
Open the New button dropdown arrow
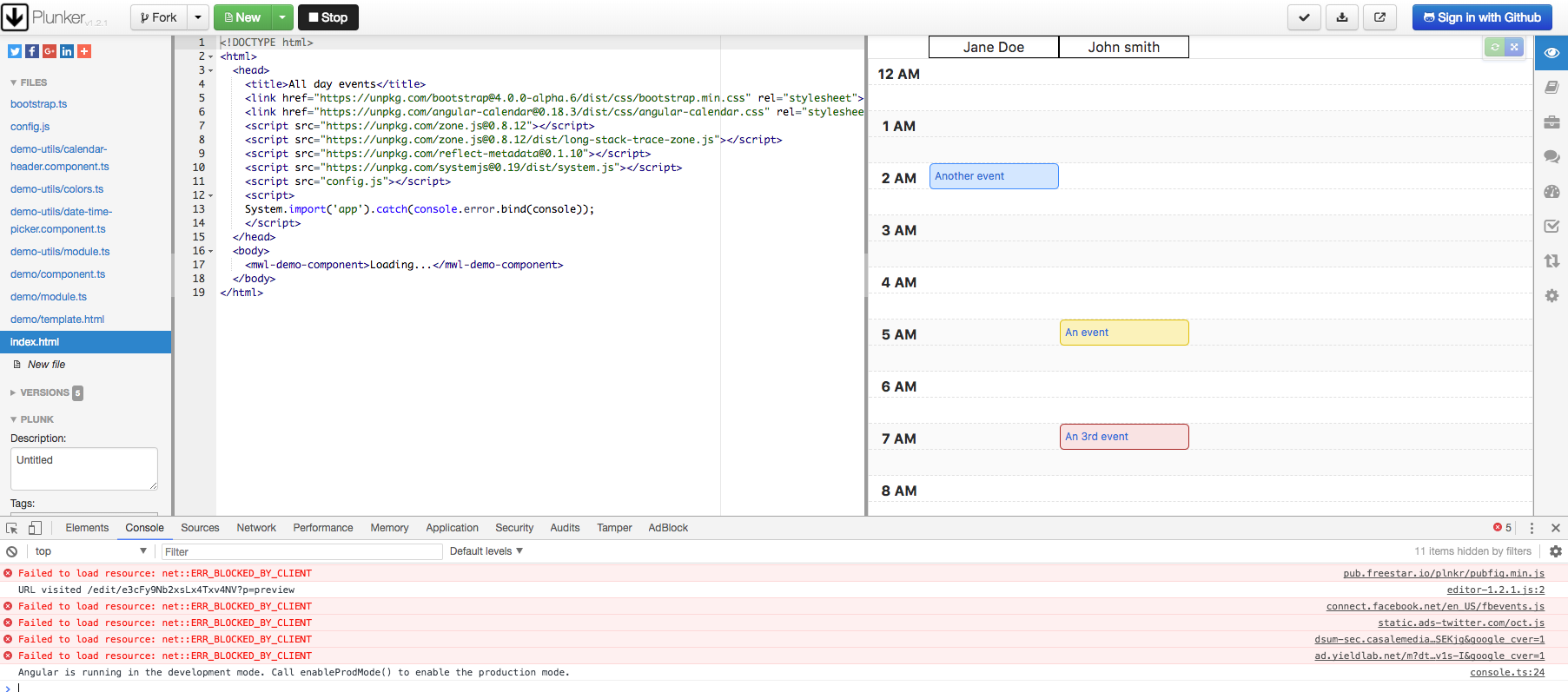point(282,17)
